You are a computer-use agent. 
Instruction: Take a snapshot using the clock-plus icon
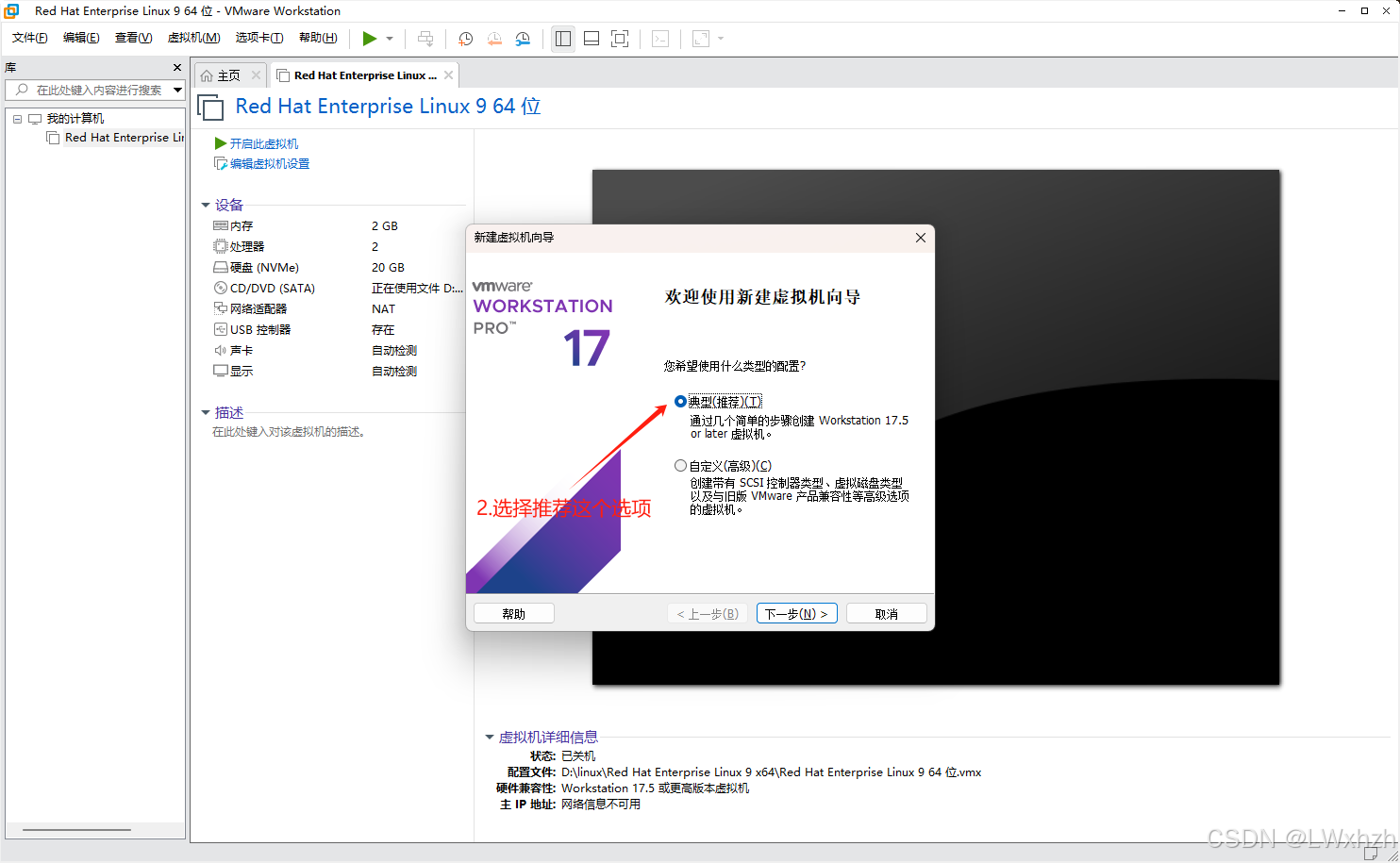tap(465, 39)
